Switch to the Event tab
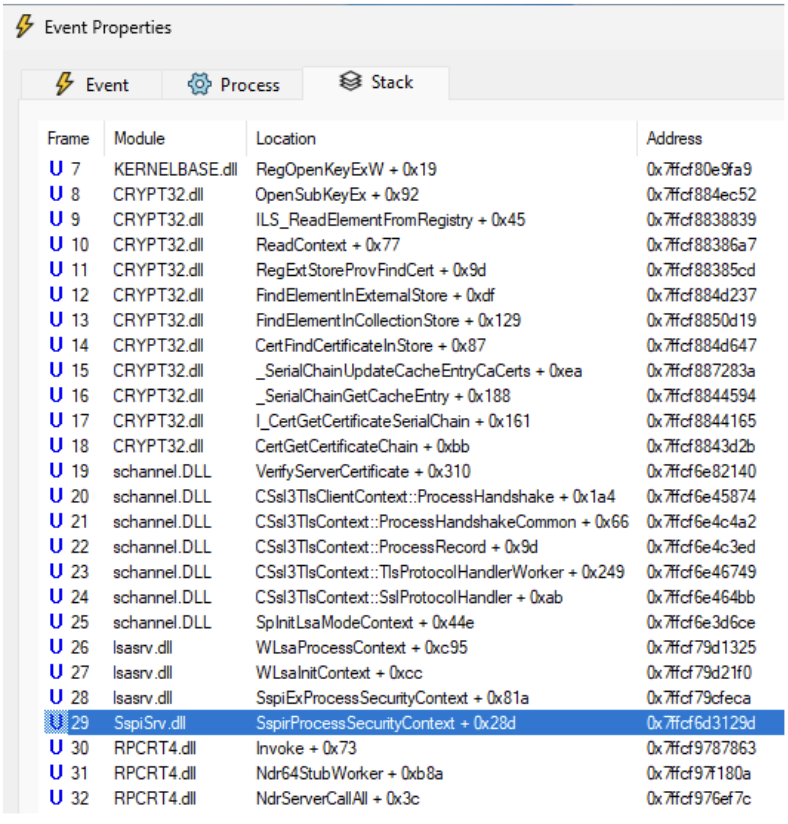The image size is (788, 824). pos(91,85)
